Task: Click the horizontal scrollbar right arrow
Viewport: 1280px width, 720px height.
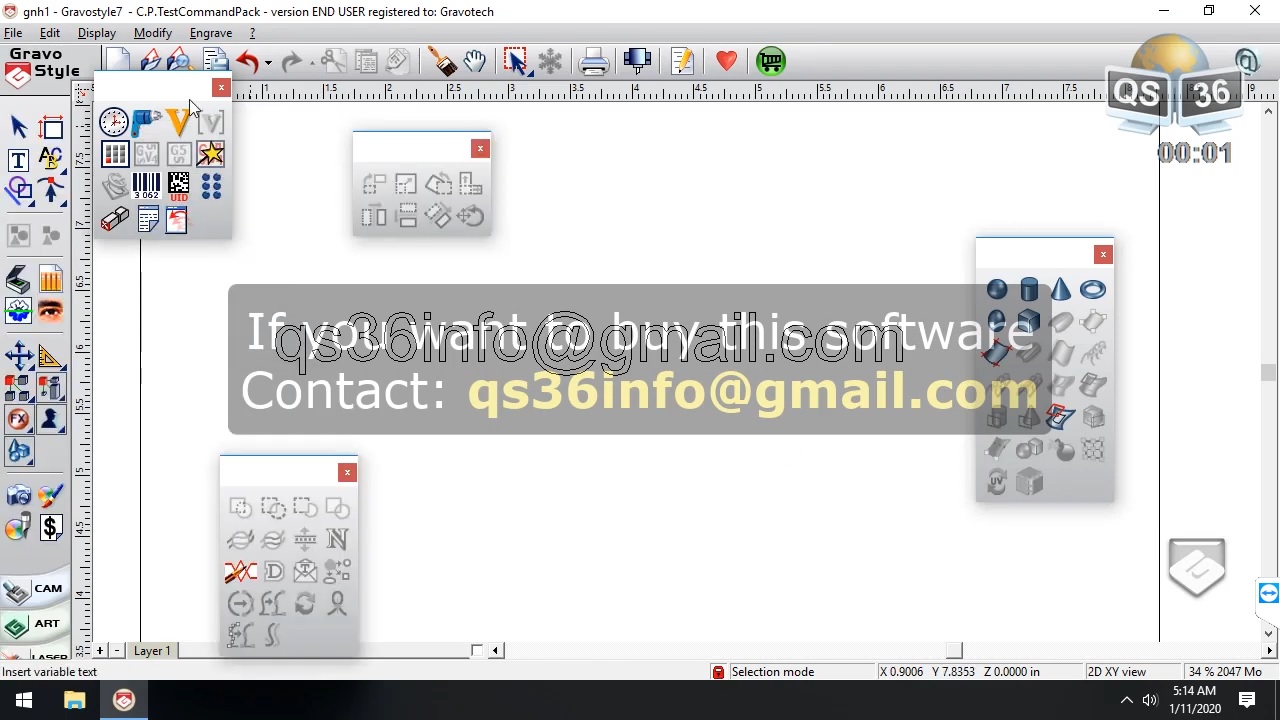Action: tap(1269, 651)
